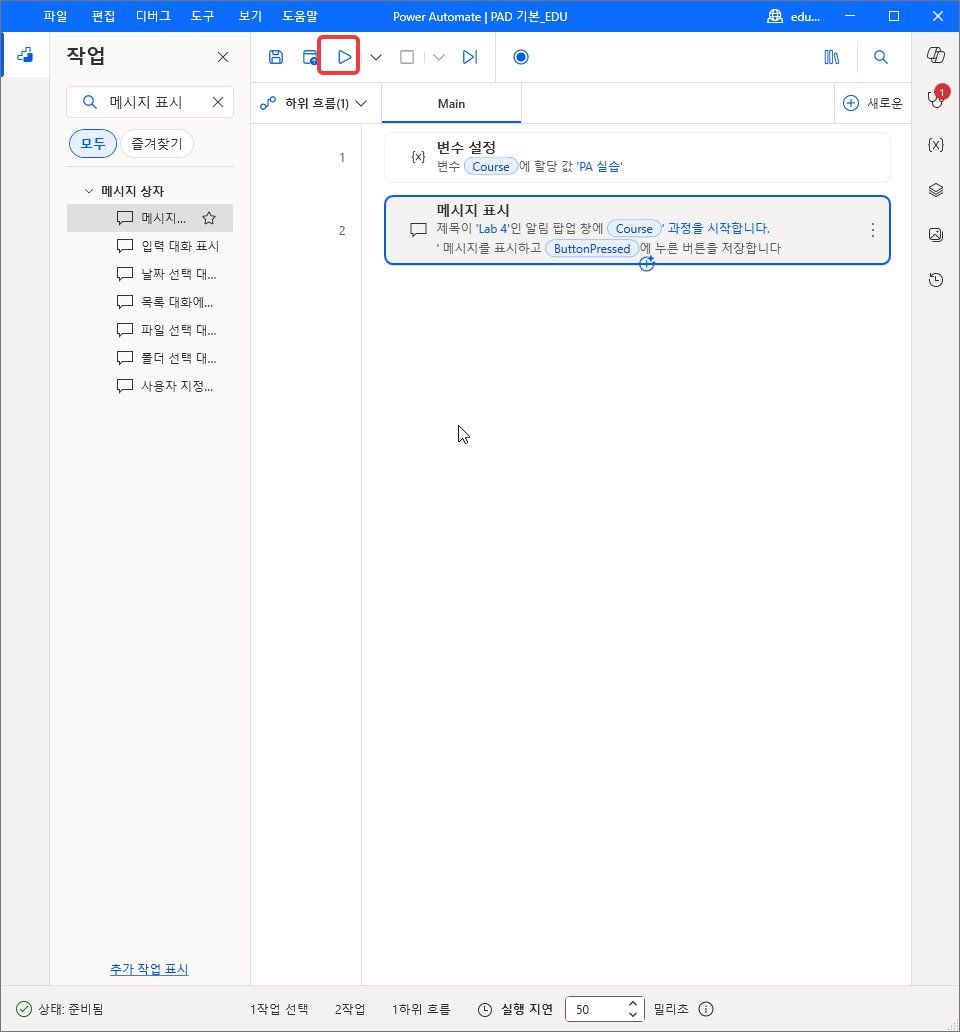The image size is (960, 1032).
Task: Click the edu... environment account button
Action: point(794,16)
